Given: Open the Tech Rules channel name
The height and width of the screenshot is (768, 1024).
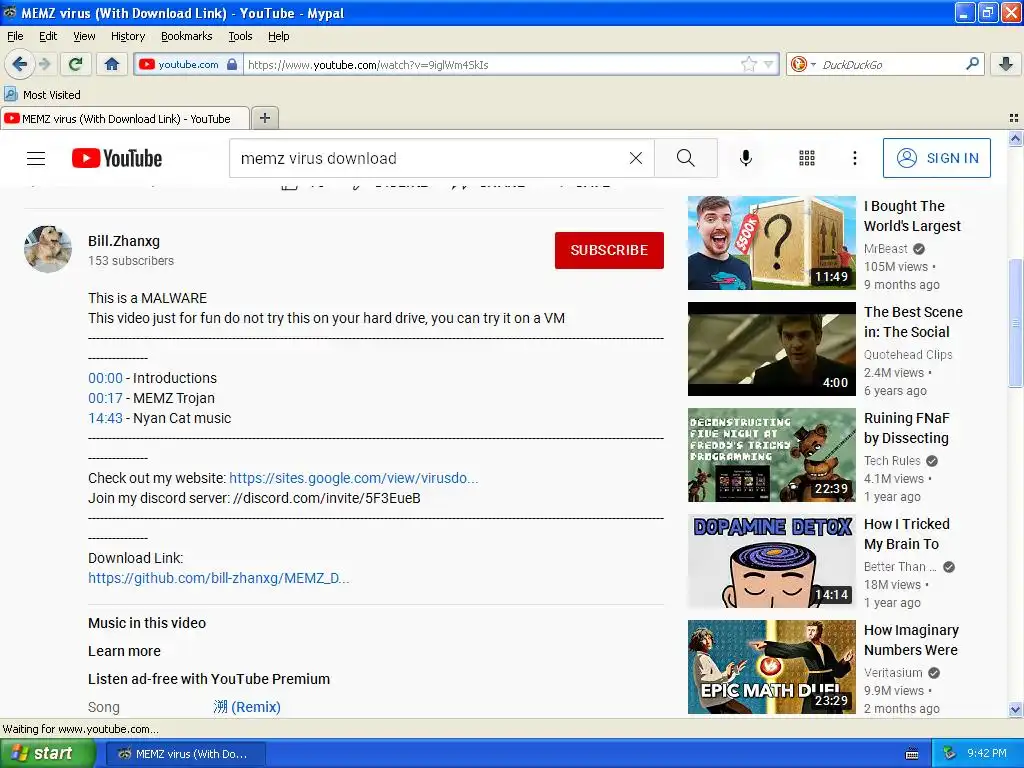Looking at the screenshot, I should (x=892, y=460).
